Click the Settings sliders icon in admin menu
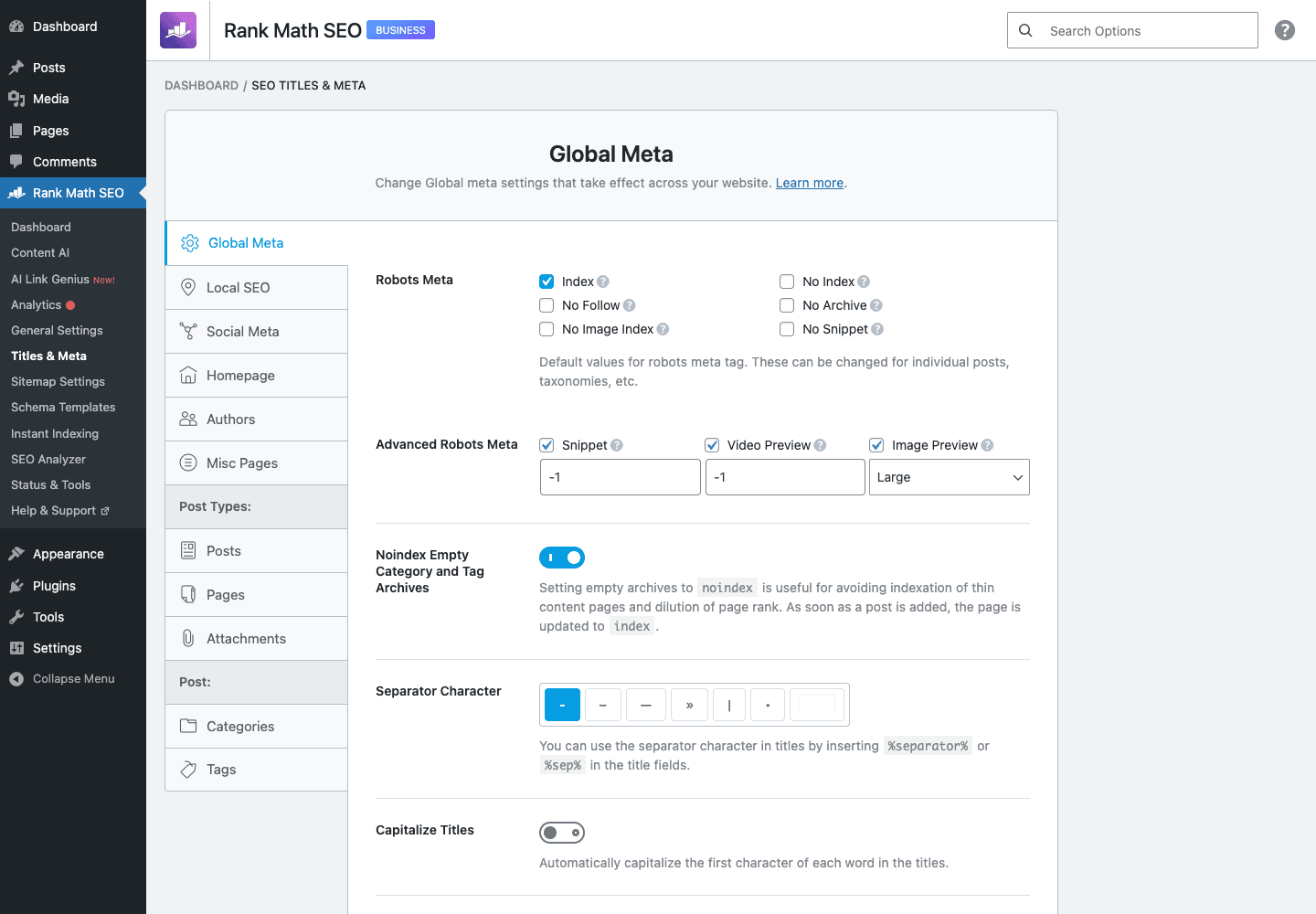1316x914 pixels. (x=16, y=648)
